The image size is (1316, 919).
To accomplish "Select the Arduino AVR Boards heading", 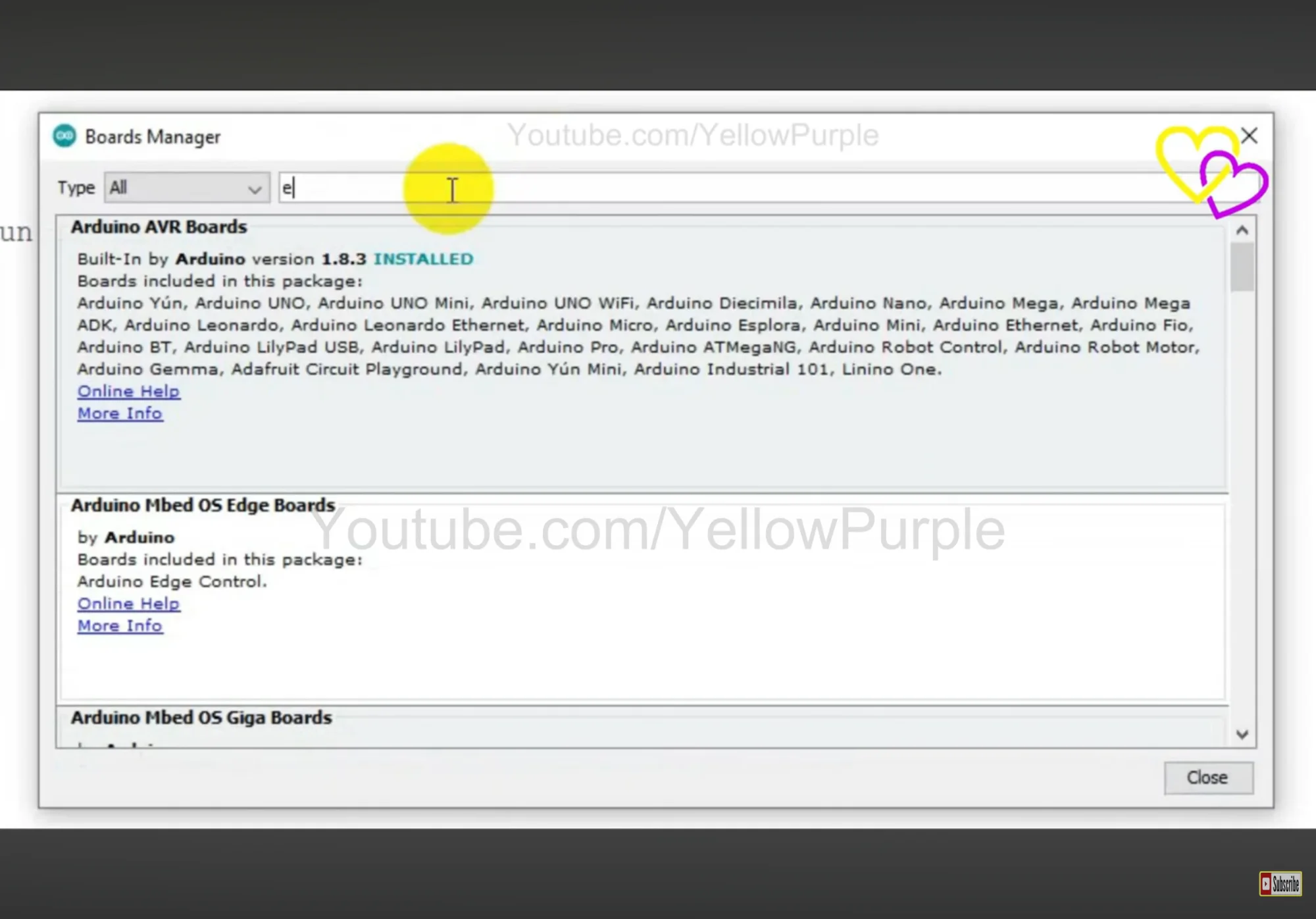I will (x=159, y=227).
